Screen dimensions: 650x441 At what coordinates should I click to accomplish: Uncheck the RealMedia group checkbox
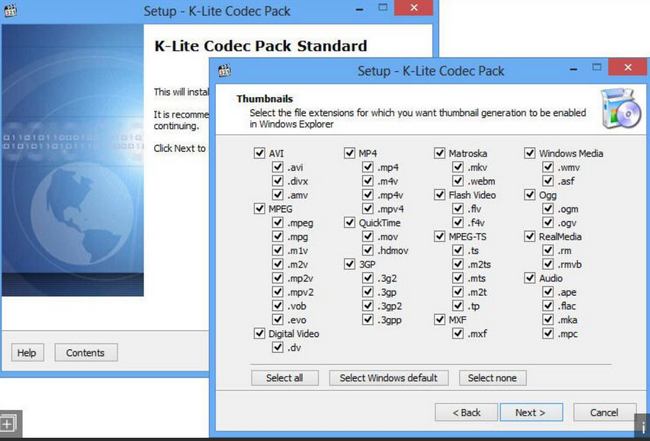(x=530, y=237)
